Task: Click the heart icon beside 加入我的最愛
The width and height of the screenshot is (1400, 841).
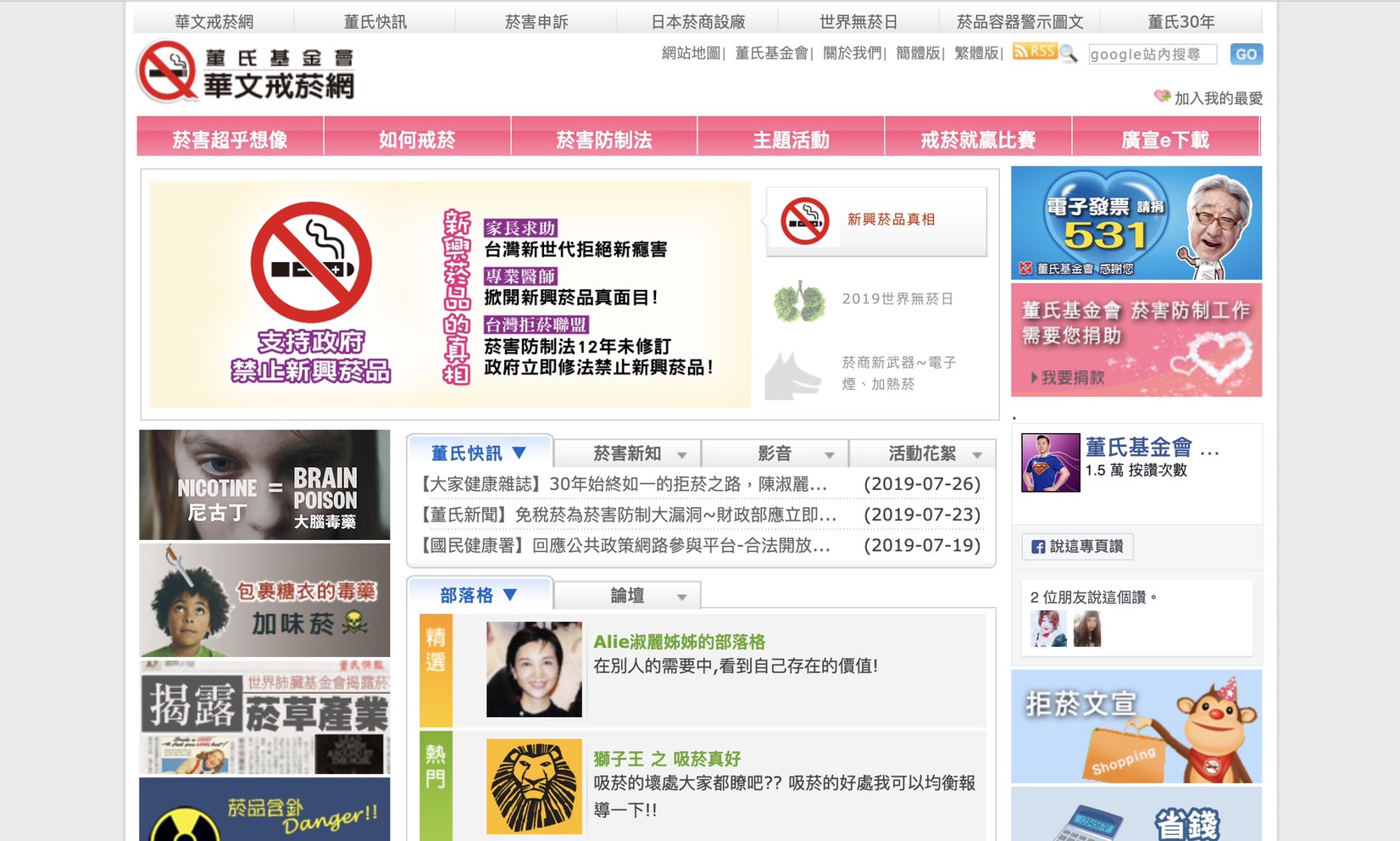Action: pos(1162,97)
